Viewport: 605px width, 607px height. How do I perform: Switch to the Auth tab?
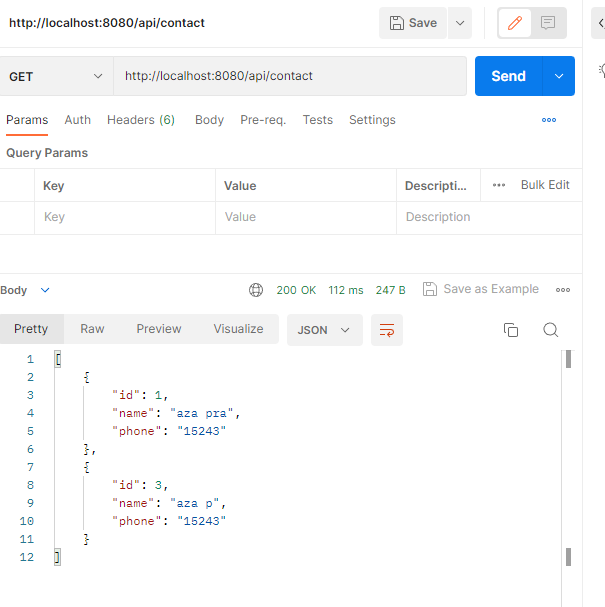tap(77, 120)
